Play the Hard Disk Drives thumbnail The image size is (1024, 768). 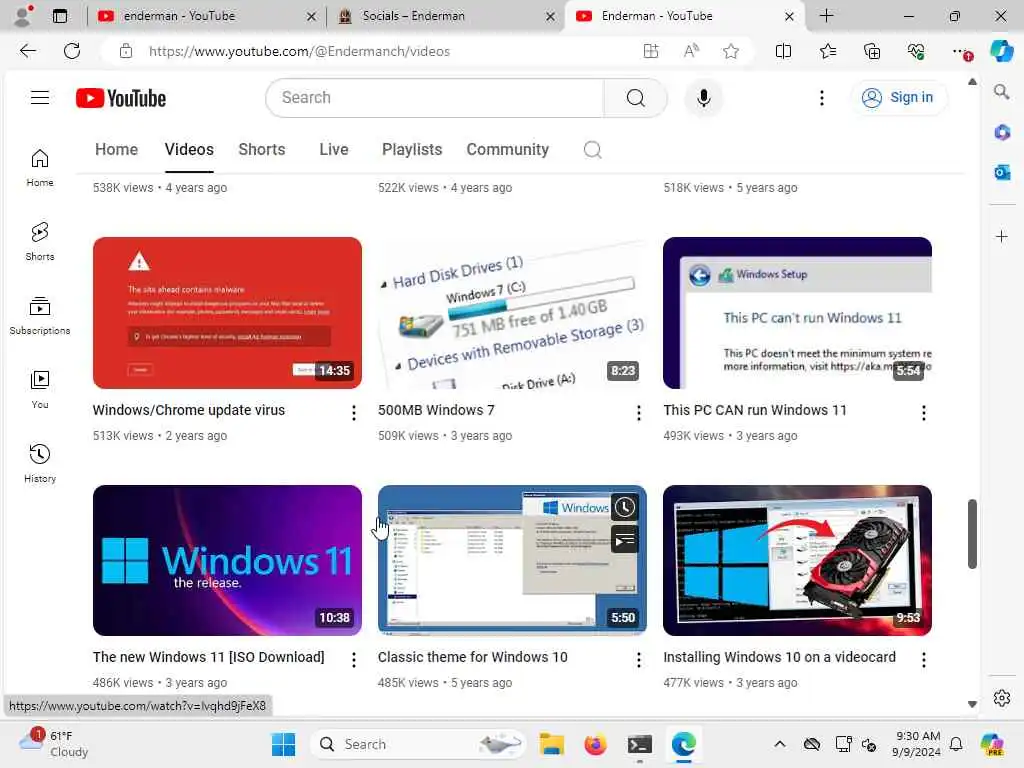point(512,313)
